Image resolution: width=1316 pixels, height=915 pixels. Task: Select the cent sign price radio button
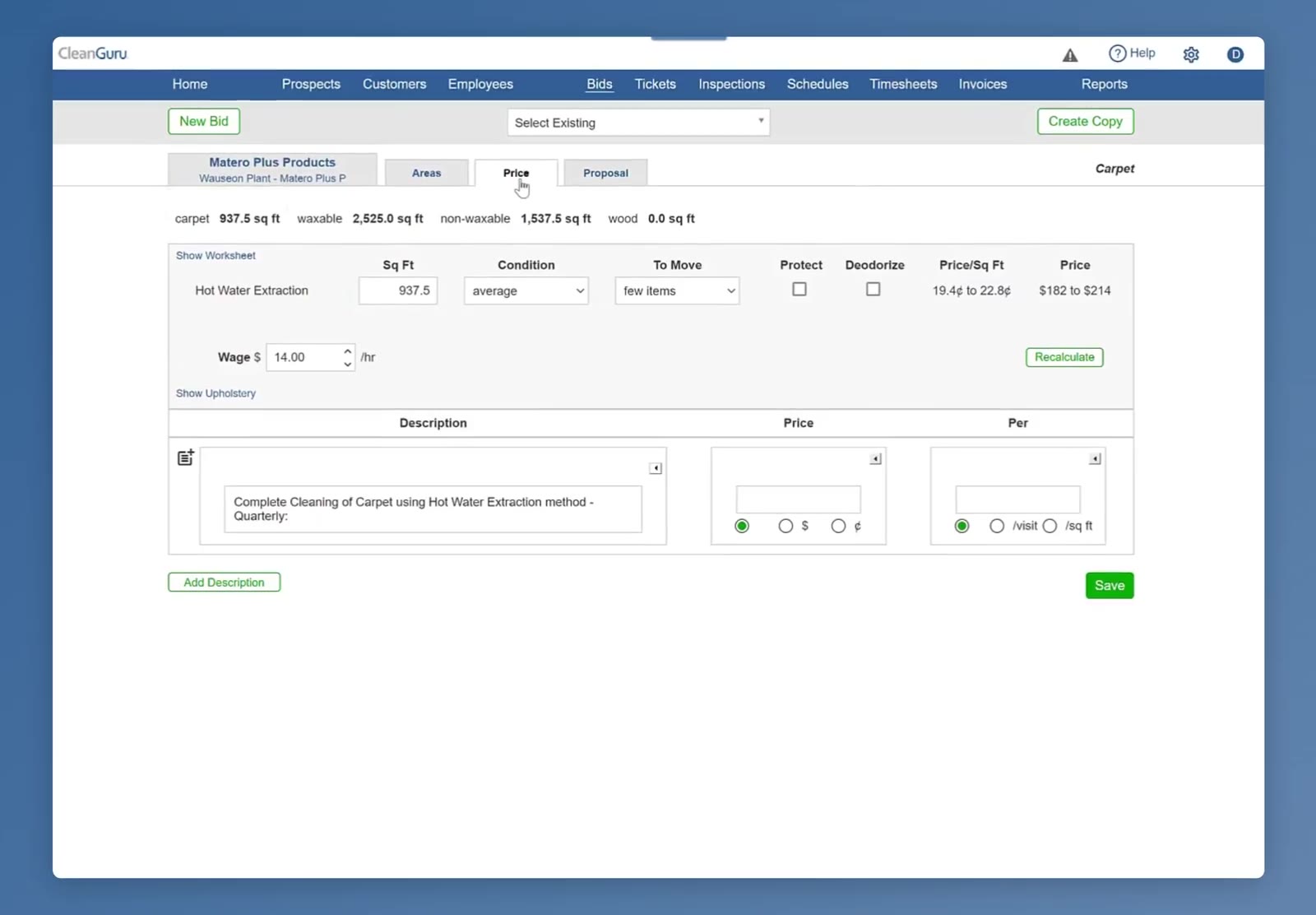click(838, 526)
